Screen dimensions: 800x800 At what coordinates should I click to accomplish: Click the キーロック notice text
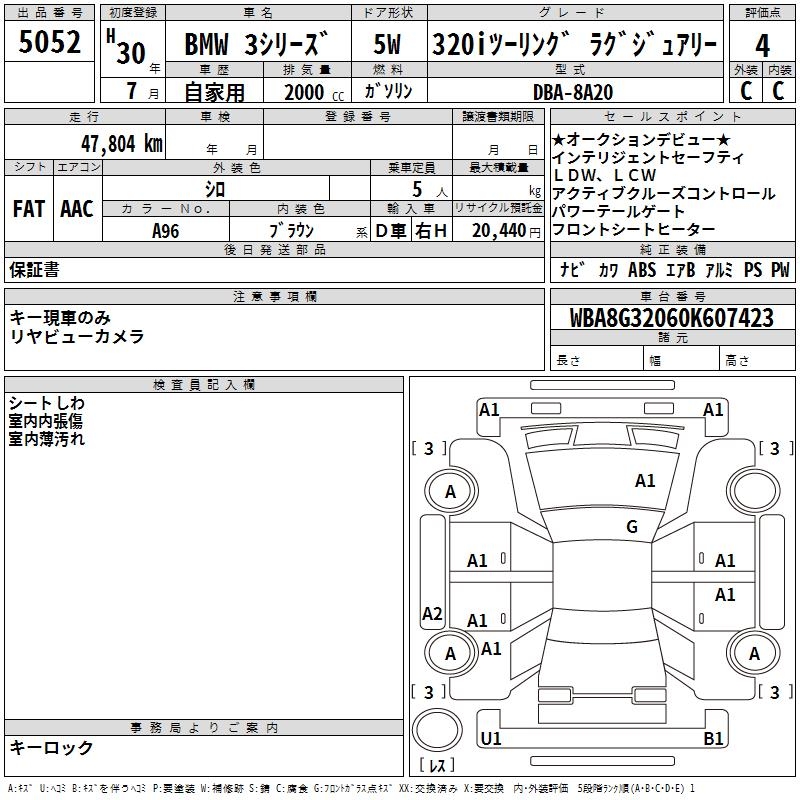(51, 748)
